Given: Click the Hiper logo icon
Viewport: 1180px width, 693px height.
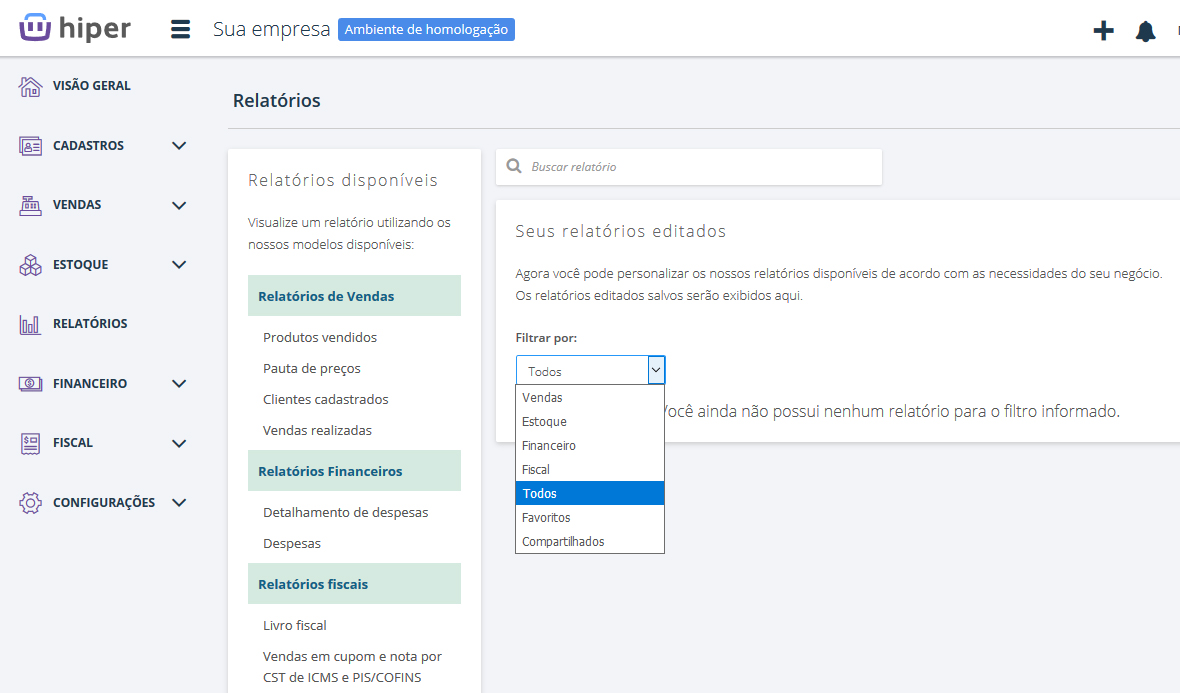Looking at the screenshot, I should click(x=35, y=28).
